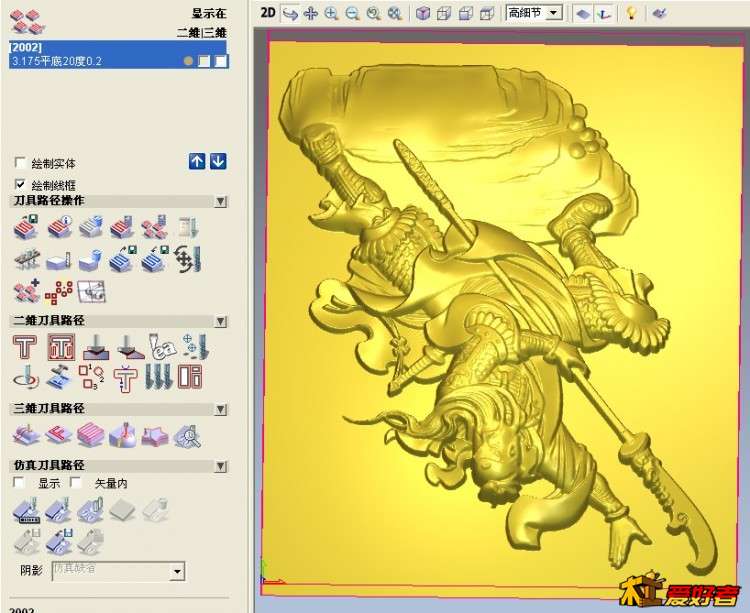Click the inlay panel toolpath icon

(190, 377)
